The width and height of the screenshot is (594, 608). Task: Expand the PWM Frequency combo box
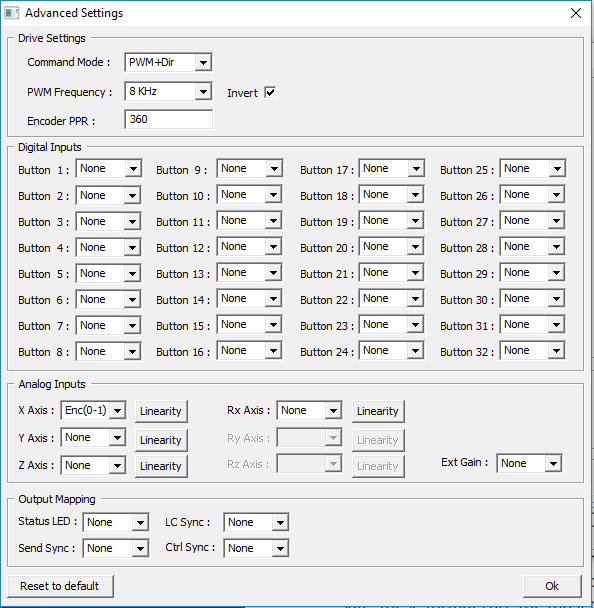point(168,92)
